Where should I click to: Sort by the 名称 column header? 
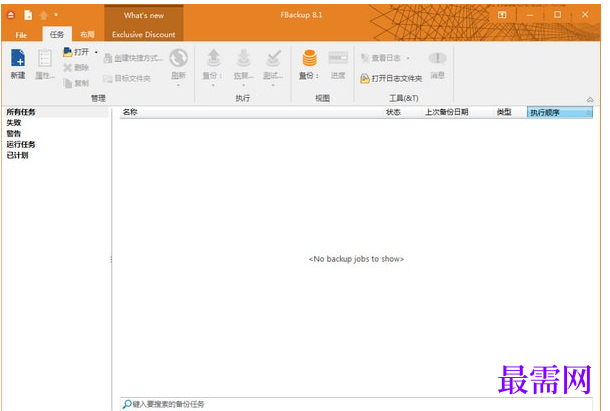coord(130,112)
